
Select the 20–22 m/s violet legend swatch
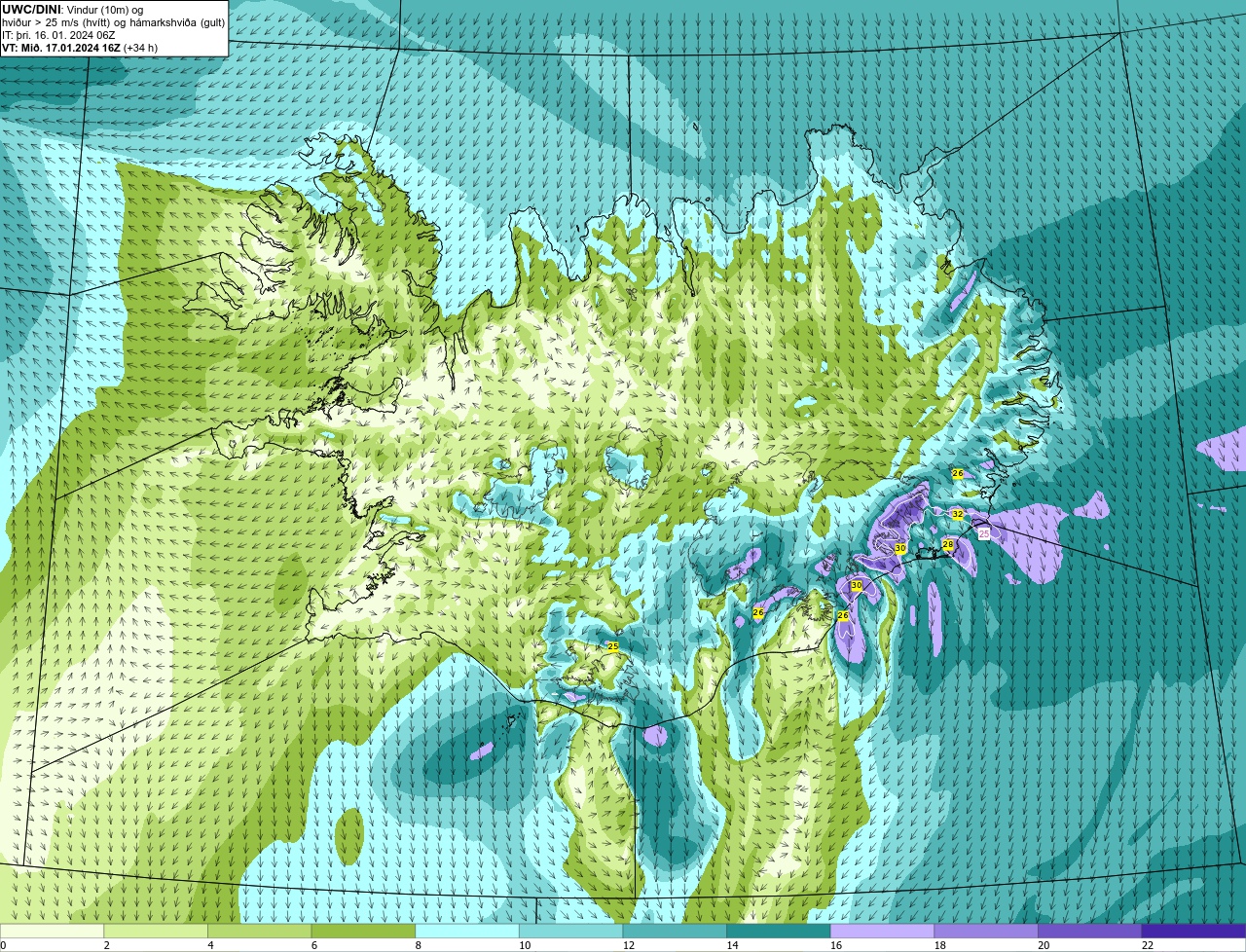[1090, 931]
